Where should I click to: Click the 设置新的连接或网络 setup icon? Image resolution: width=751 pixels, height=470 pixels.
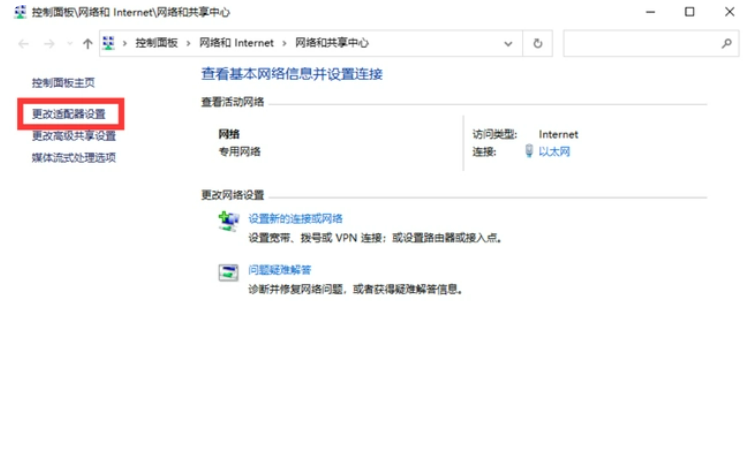228,222
